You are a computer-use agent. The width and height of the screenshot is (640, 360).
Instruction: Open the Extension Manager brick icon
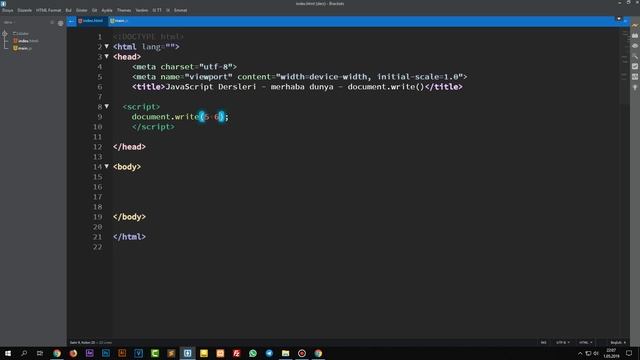635,36
